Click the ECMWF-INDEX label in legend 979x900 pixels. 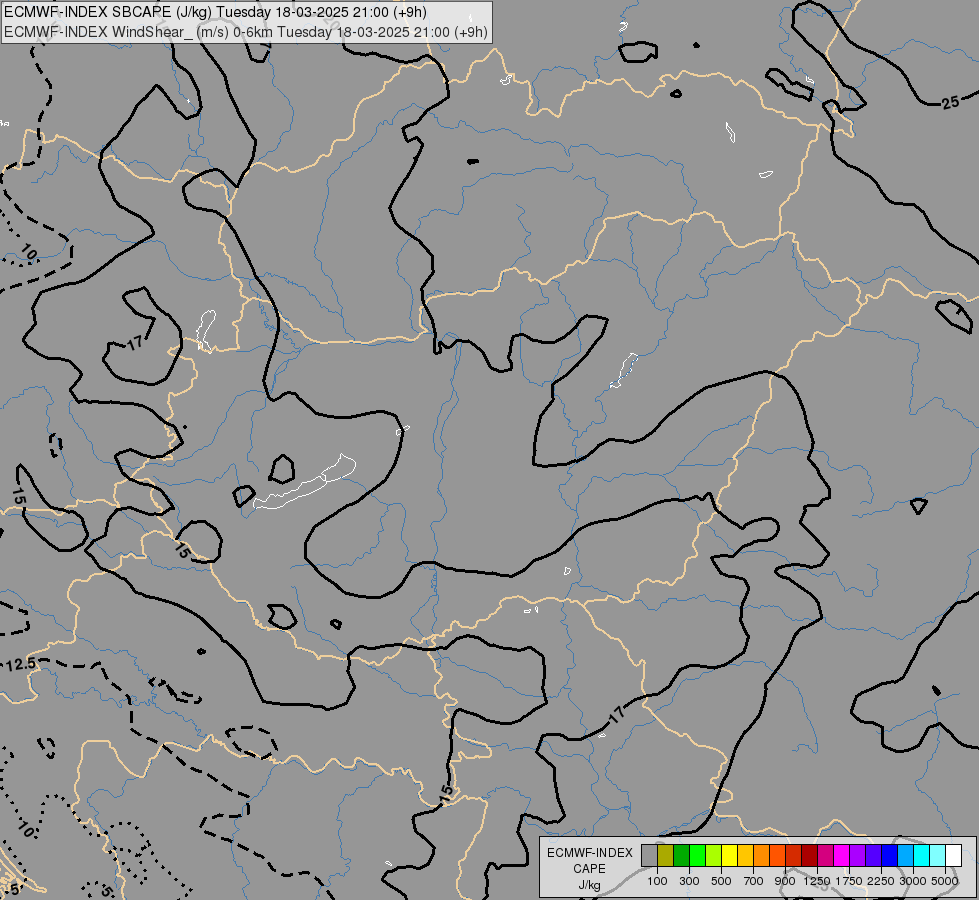click(x=590, y=853)
